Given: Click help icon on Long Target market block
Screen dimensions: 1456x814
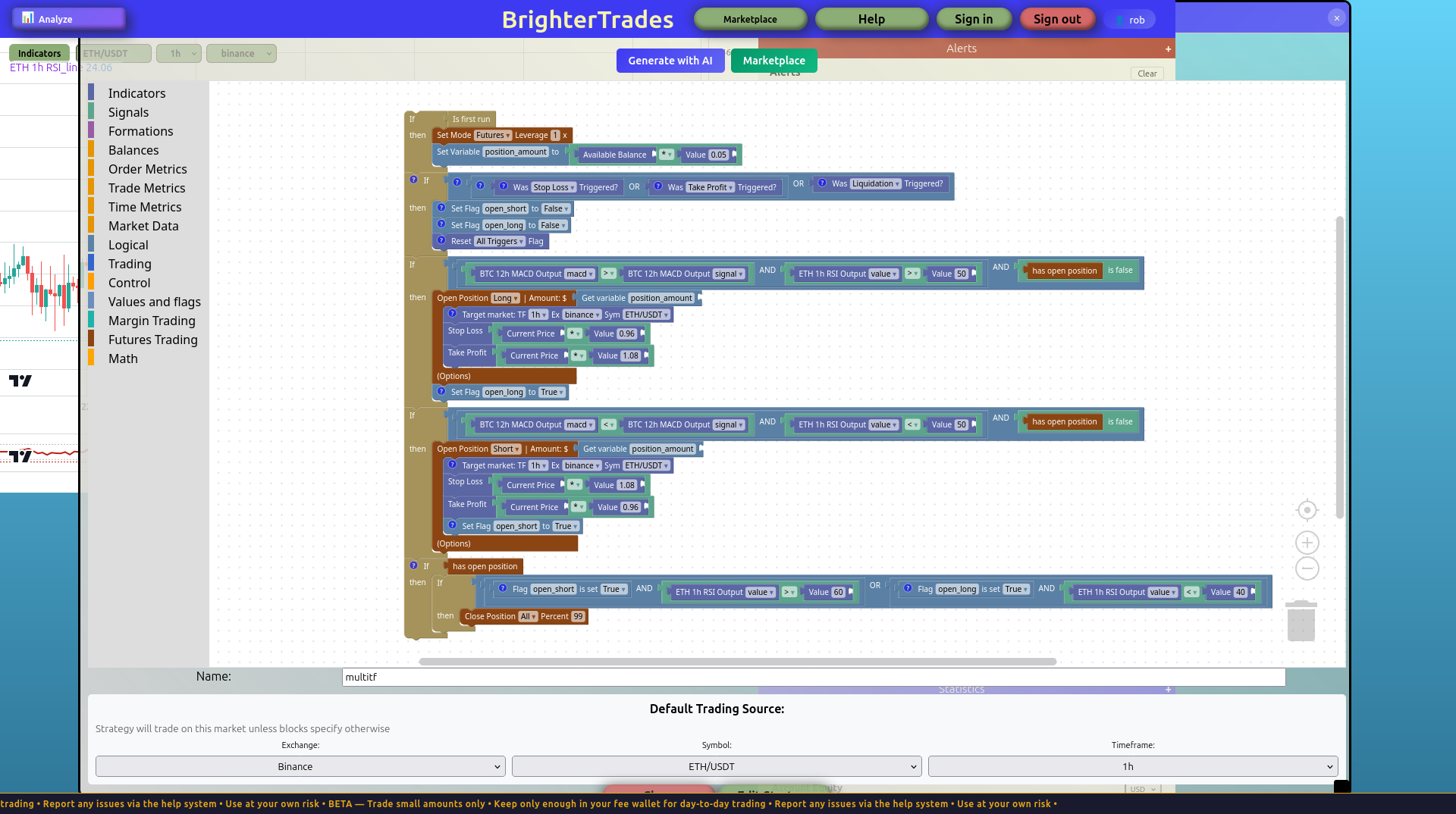Looking at the screenshot, I should coord(453,313).
